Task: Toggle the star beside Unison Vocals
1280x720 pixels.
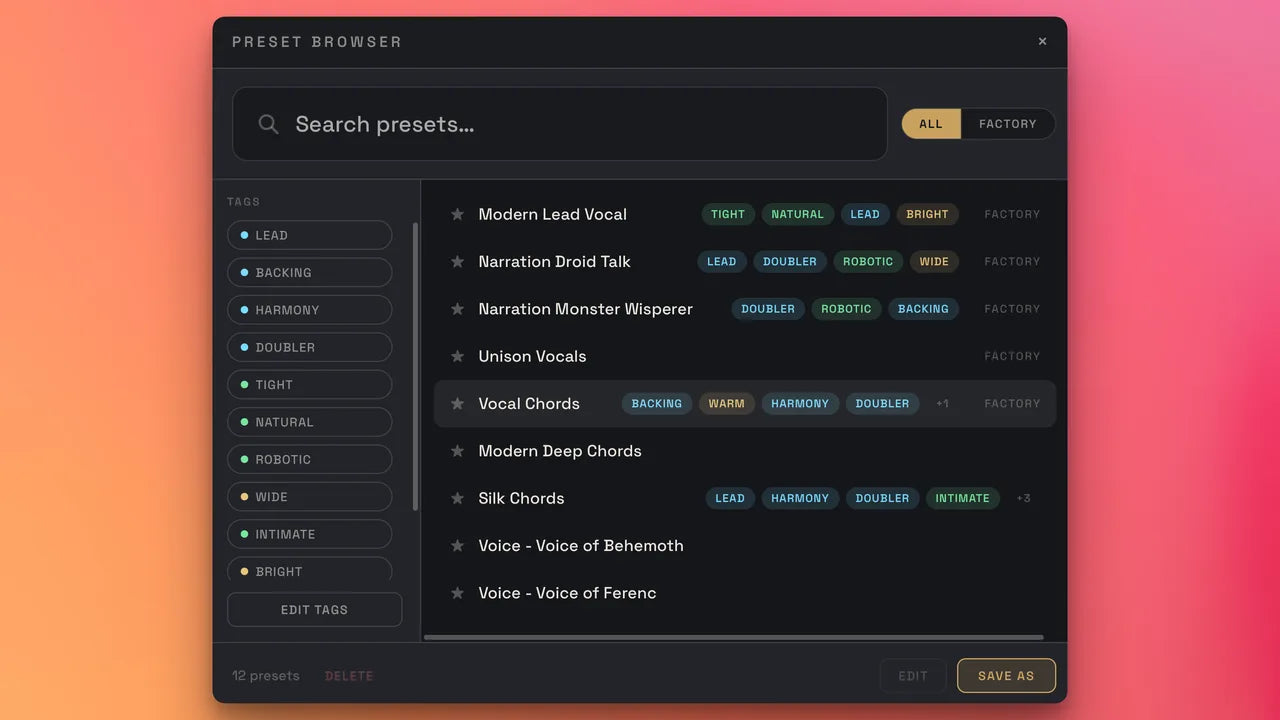Action: click(457, 356)
